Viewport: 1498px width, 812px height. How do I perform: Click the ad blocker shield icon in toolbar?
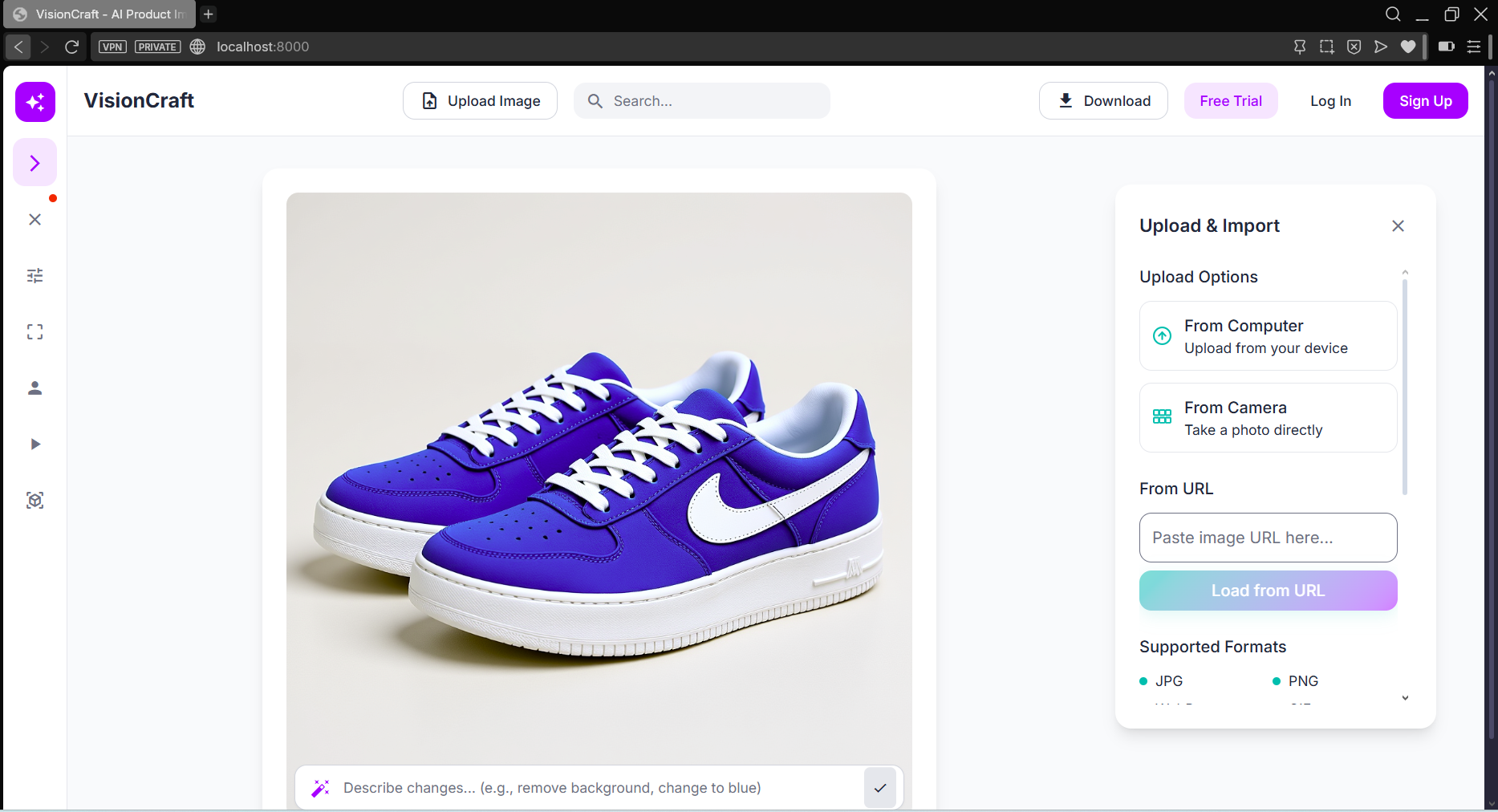[x=1354, y=47]
